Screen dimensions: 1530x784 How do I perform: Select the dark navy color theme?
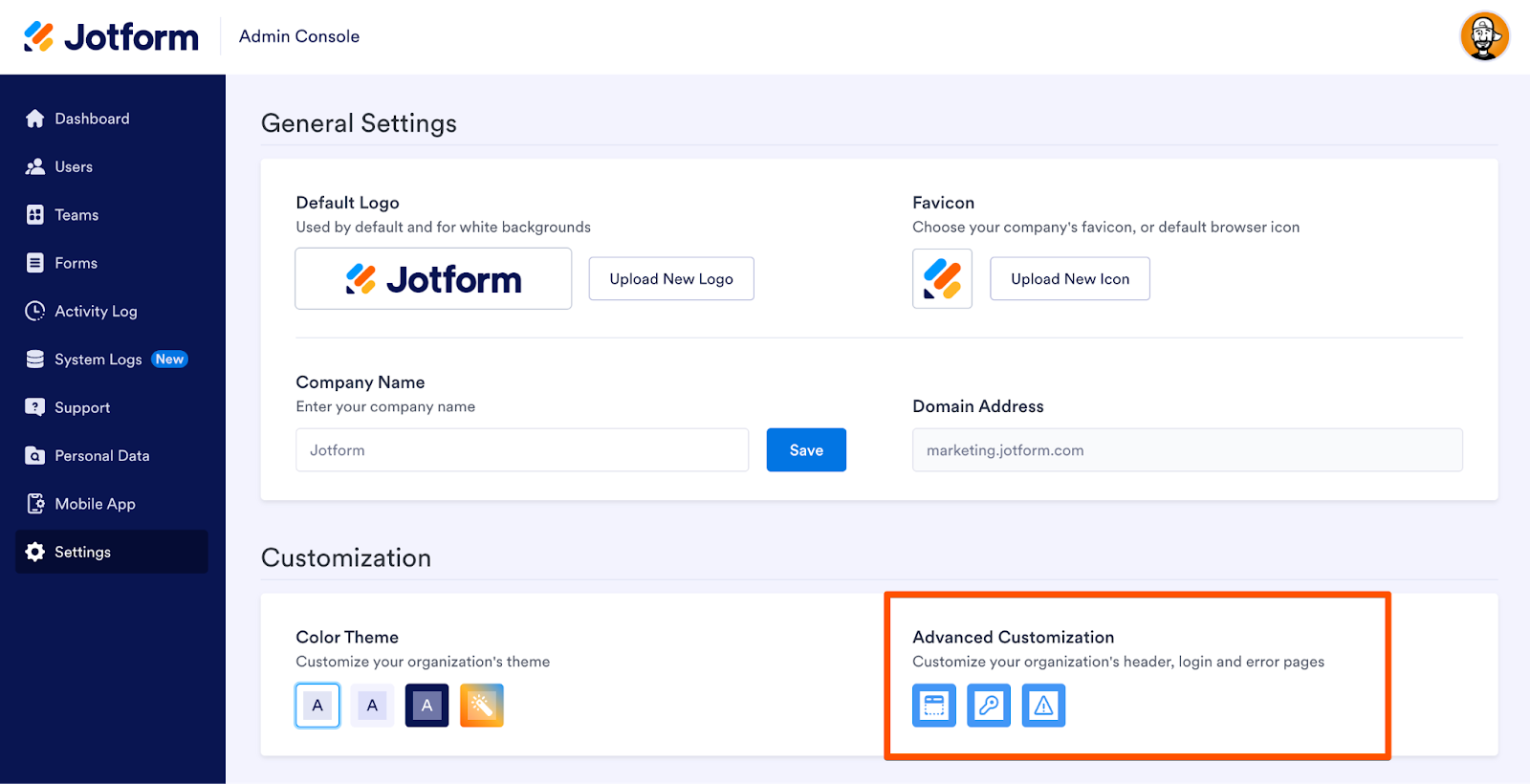coord(426,706)
